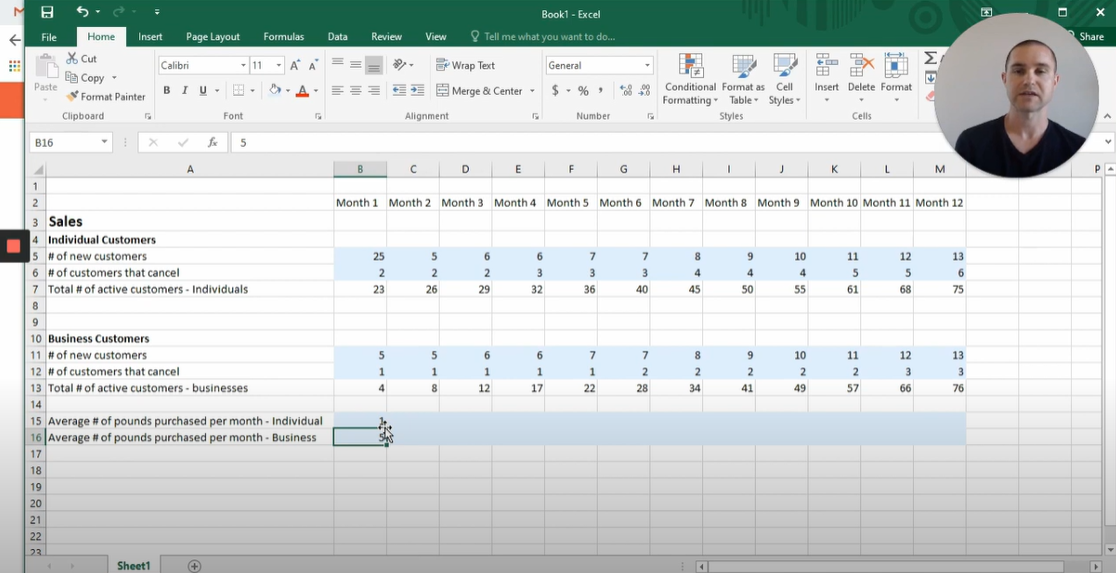Click the Cut button
This screenshot has height=573, width=1116.
(x=81, y=59)
